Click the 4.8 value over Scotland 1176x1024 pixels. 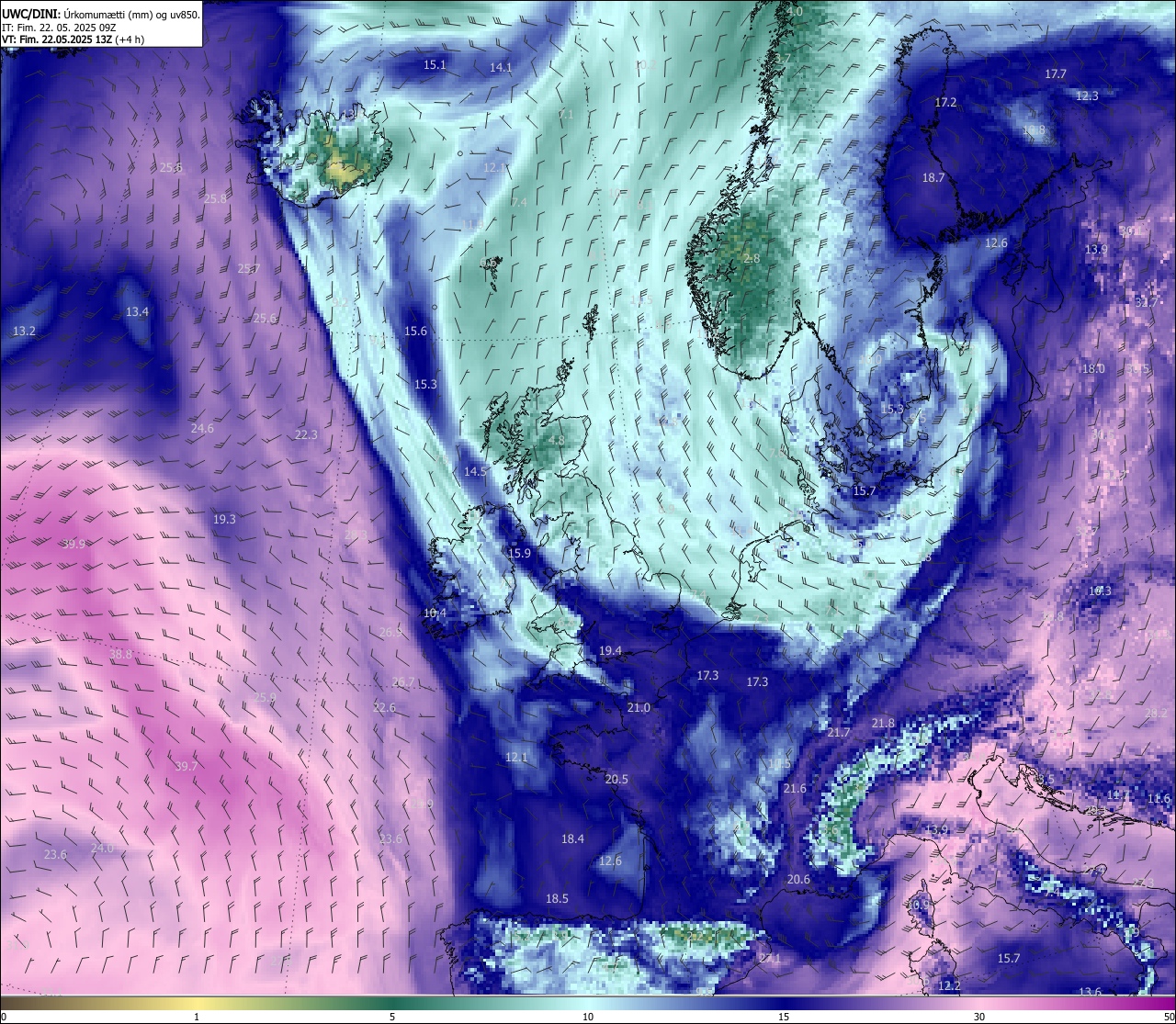(x=557, y=441)
